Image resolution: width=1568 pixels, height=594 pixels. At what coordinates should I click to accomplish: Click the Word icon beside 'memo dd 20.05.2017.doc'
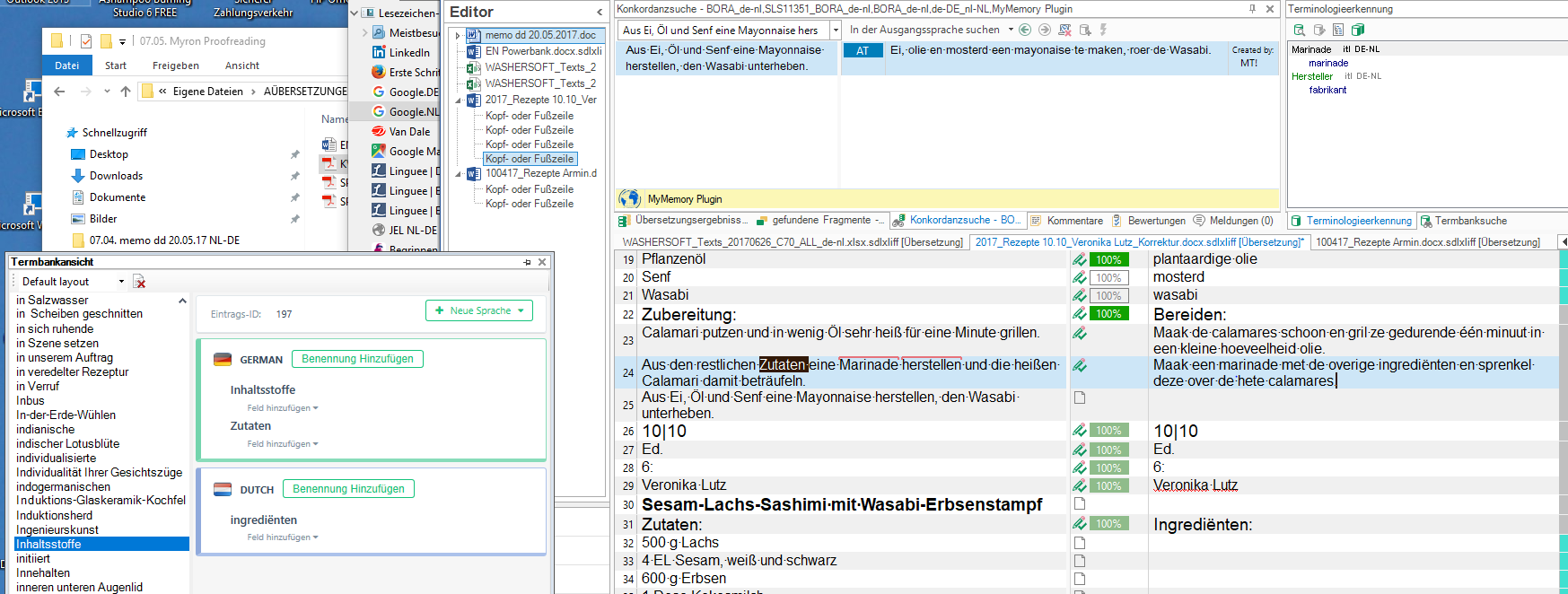click(x=474, y=35)
